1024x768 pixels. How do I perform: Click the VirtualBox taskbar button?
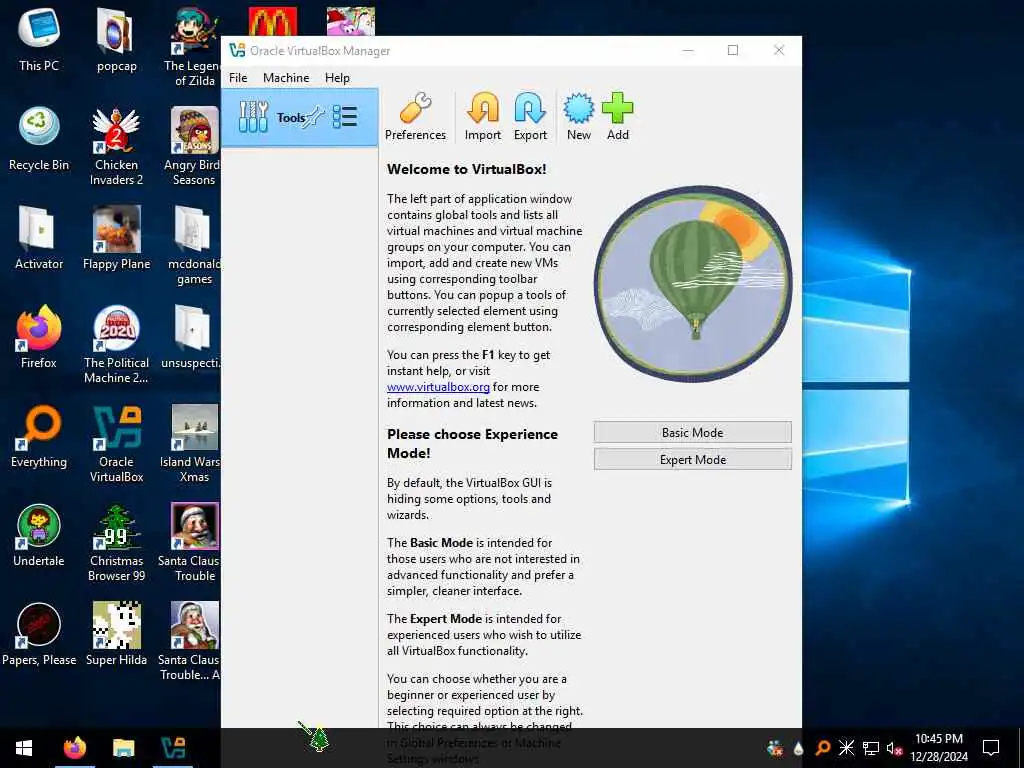coord(173,748)
